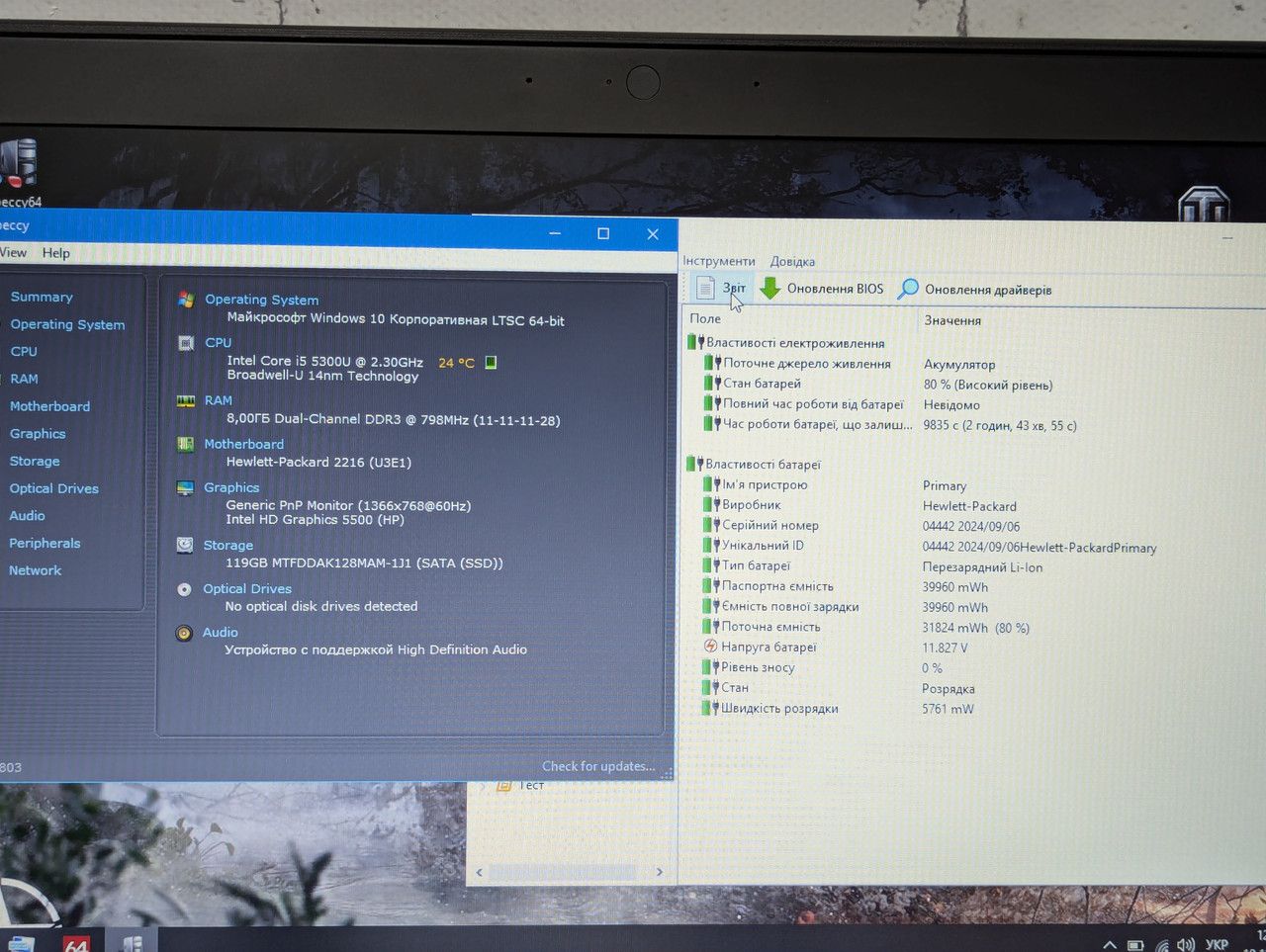This screenshot has height=952, width=1266.
Task: Select Operating System in the Speccy sidebar
Action: click(x=67, y=324)
